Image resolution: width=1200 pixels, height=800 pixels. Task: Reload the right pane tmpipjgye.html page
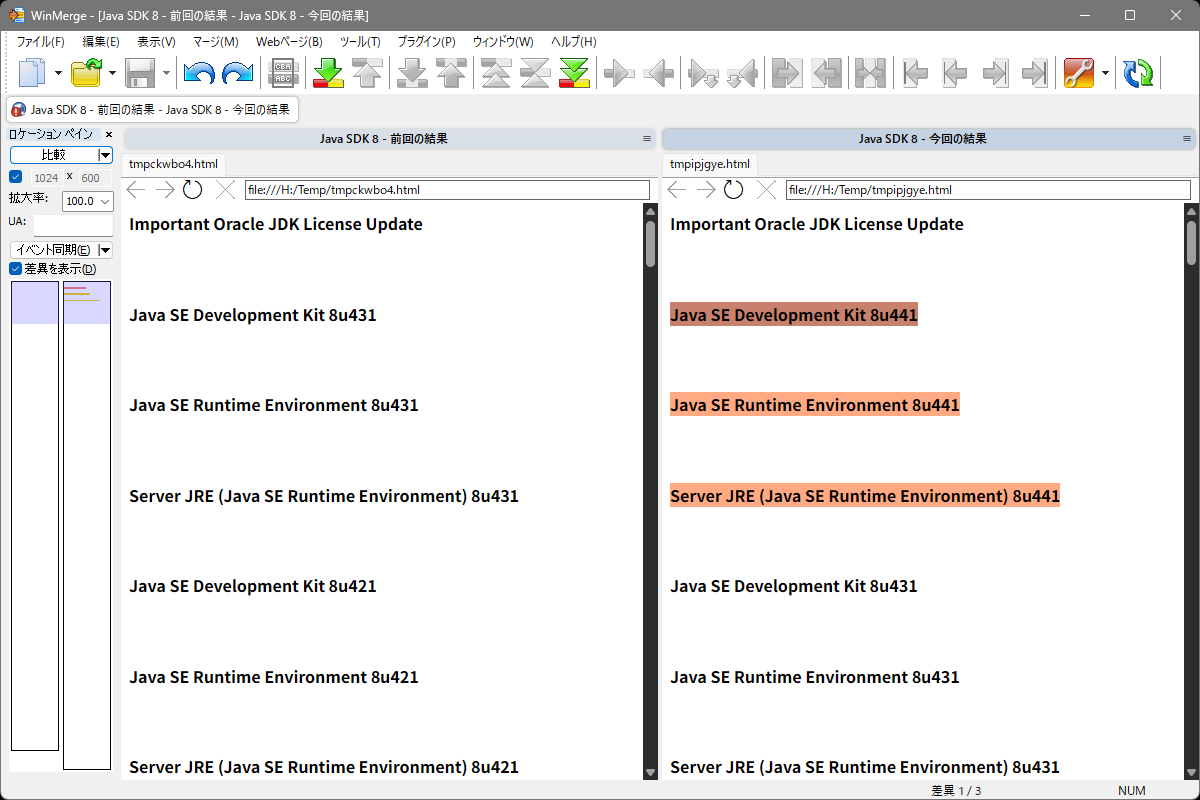click(734, 190)
